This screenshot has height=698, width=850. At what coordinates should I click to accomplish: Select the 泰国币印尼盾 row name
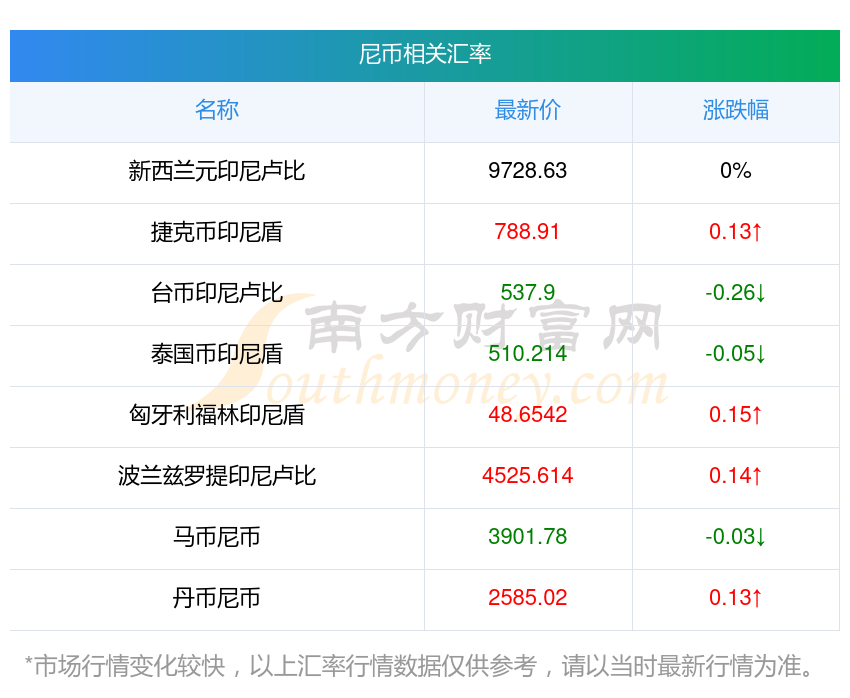point(217,354)
